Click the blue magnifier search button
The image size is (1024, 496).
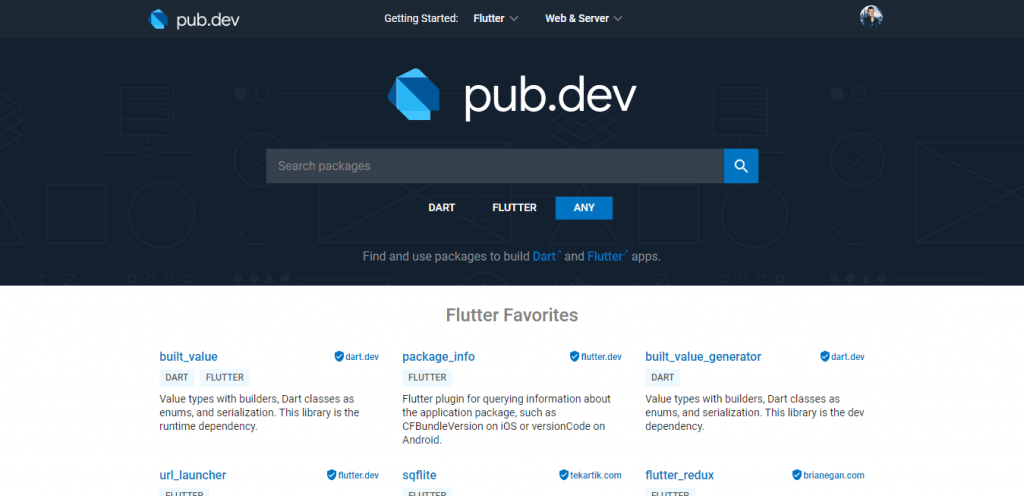coord(741,166)
